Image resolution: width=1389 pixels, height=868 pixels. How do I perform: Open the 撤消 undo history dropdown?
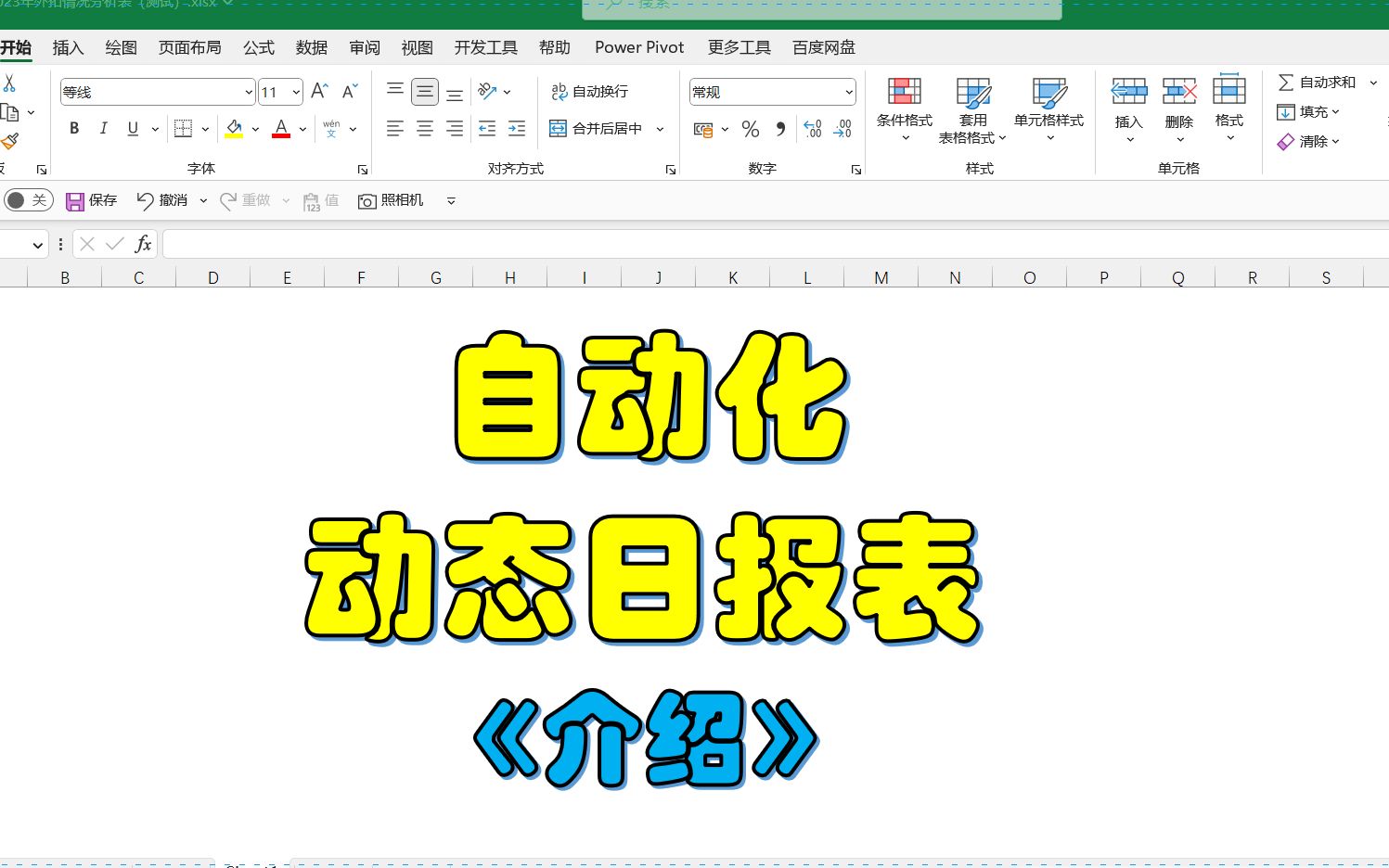(x=203, y=200)
